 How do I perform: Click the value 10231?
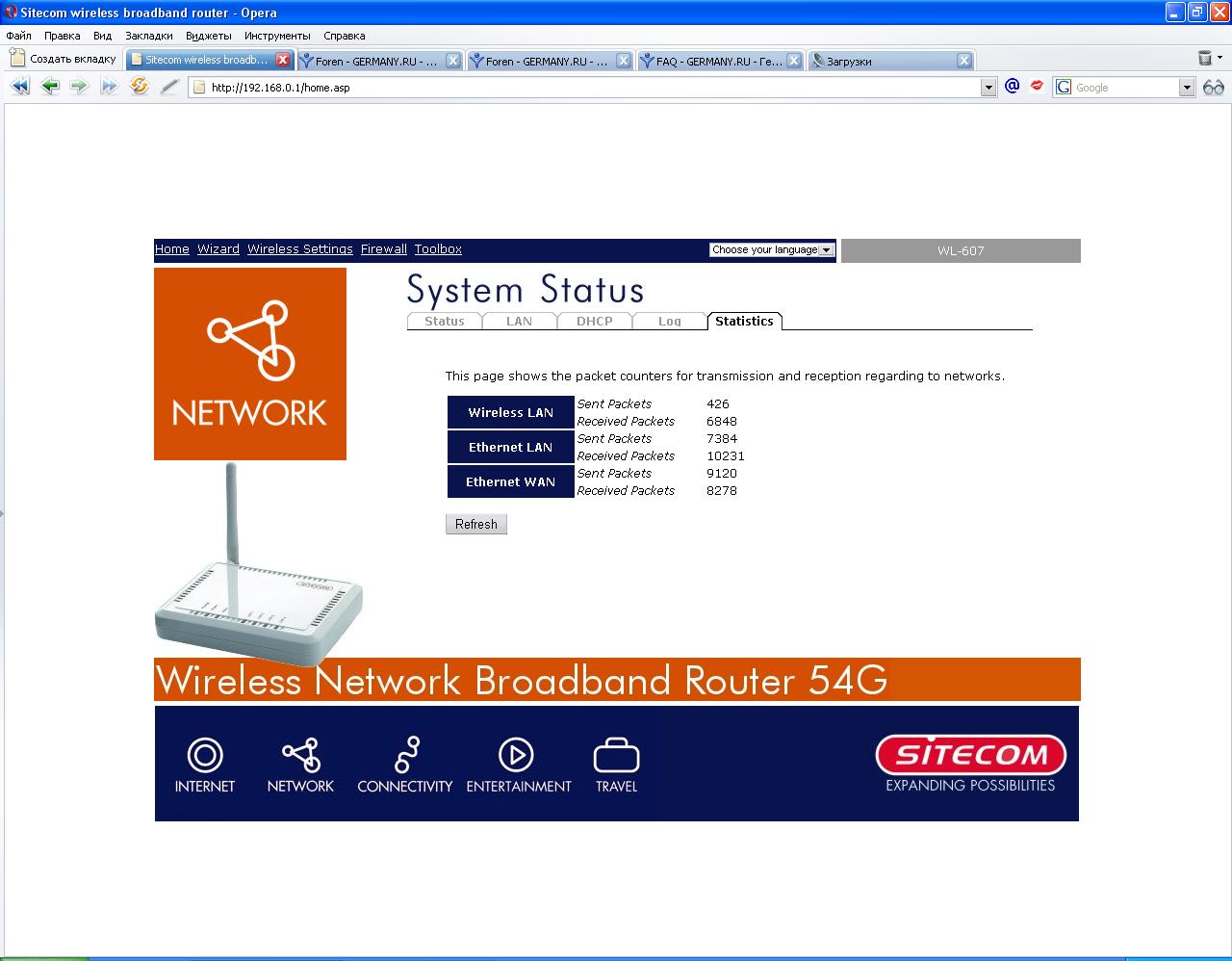click(726, 455)
